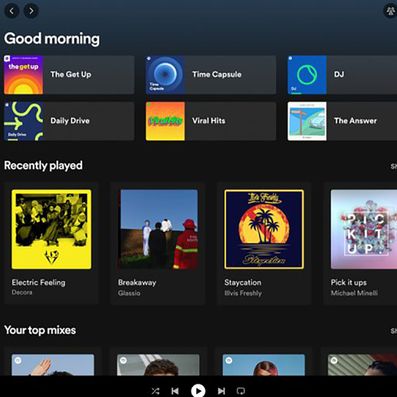Select the Staycation album card

click(264, 243)
